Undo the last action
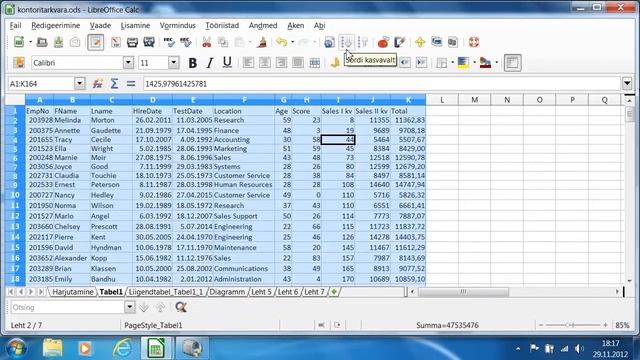This screenshot has width=640, height=360. [x=281, y=42]
